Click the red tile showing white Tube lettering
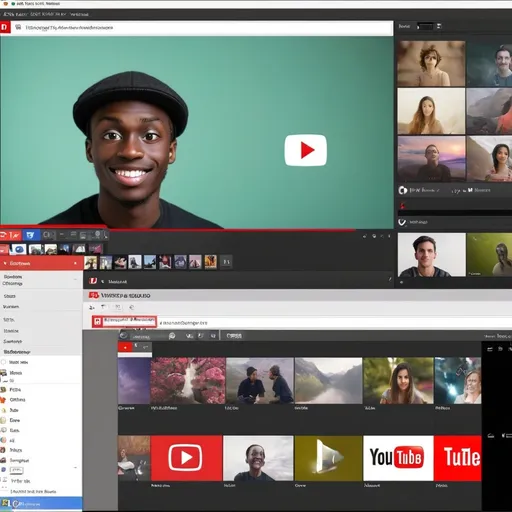 tap(458, 458)
